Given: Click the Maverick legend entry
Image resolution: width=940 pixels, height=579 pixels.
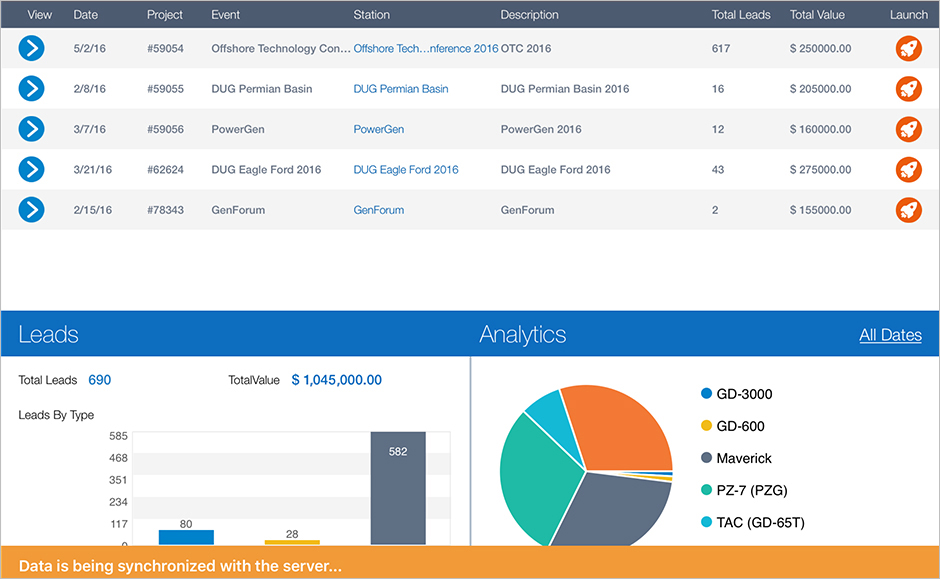Looking at the screenshot, I should (x=744, y=458).
